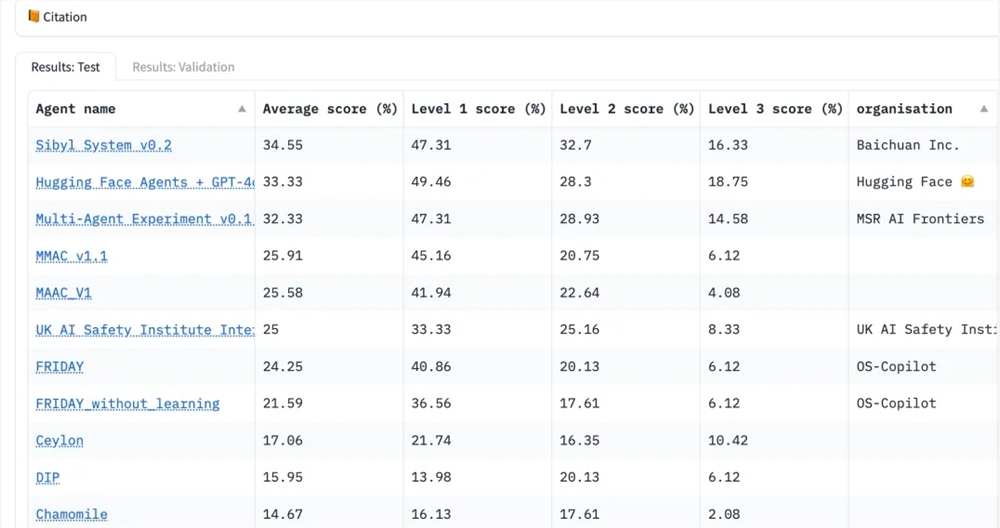The width and height of the screenshot is (1000, 528).
Task: Click the Baichuan Inc. organisation cell
Action: click(x=907, y=145)
